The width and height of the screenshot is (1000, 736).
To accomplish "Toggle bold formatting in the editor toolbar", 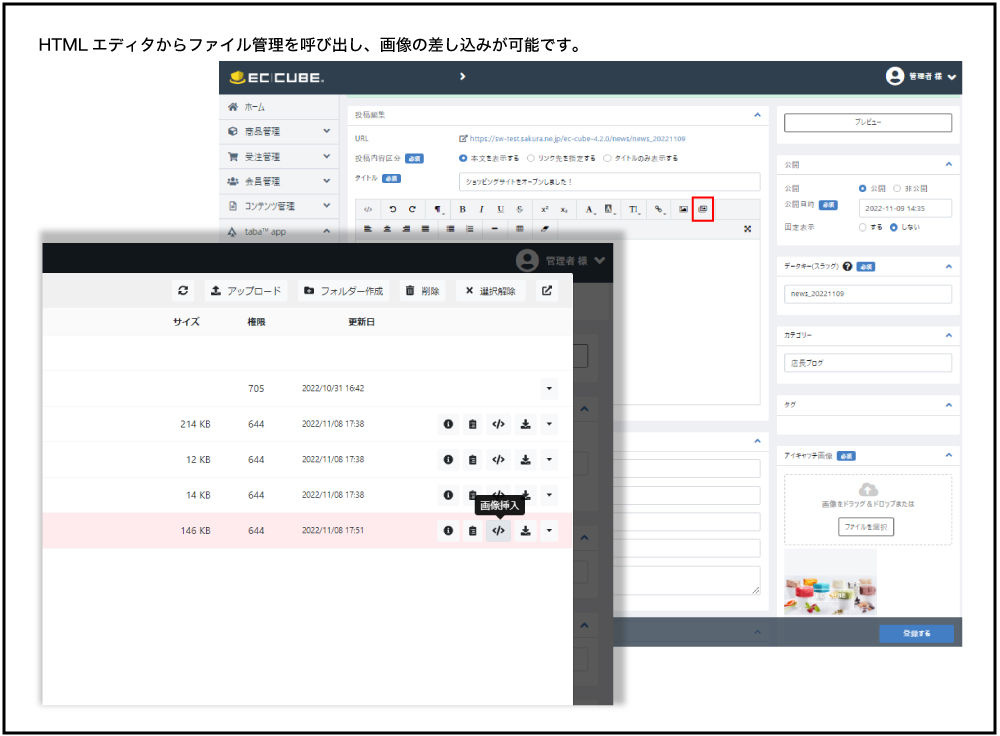I will [x=462, y=209].
